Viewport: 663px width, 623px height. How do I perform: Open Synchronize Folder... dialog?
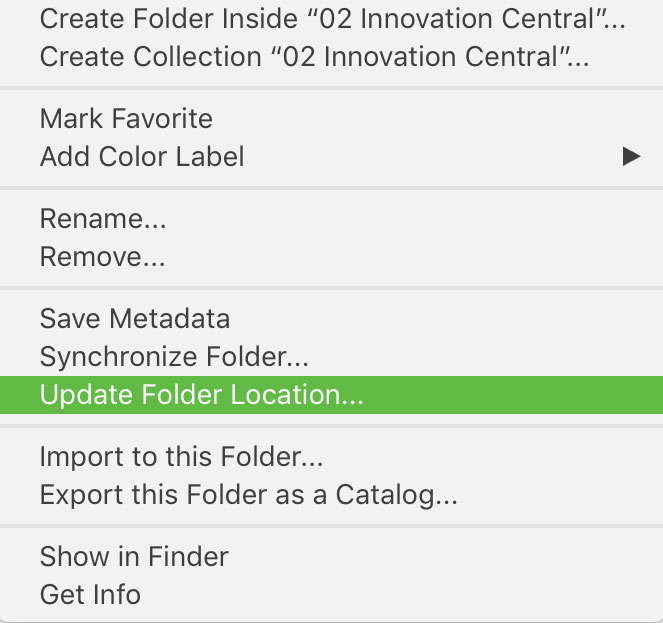coord(332,357)
